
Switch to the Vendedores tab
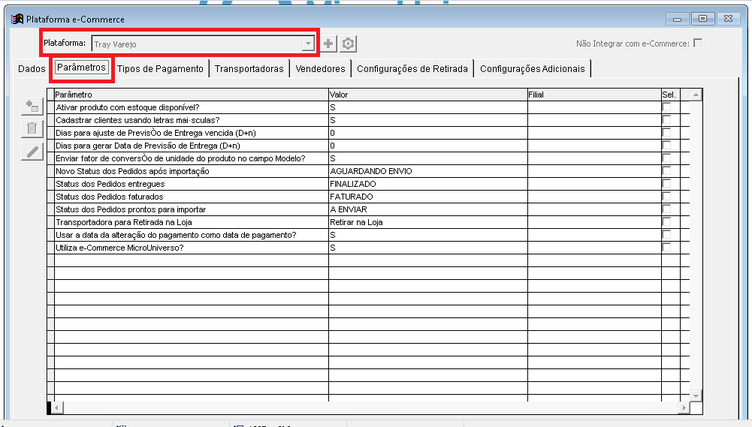click(x=320, y=69)
